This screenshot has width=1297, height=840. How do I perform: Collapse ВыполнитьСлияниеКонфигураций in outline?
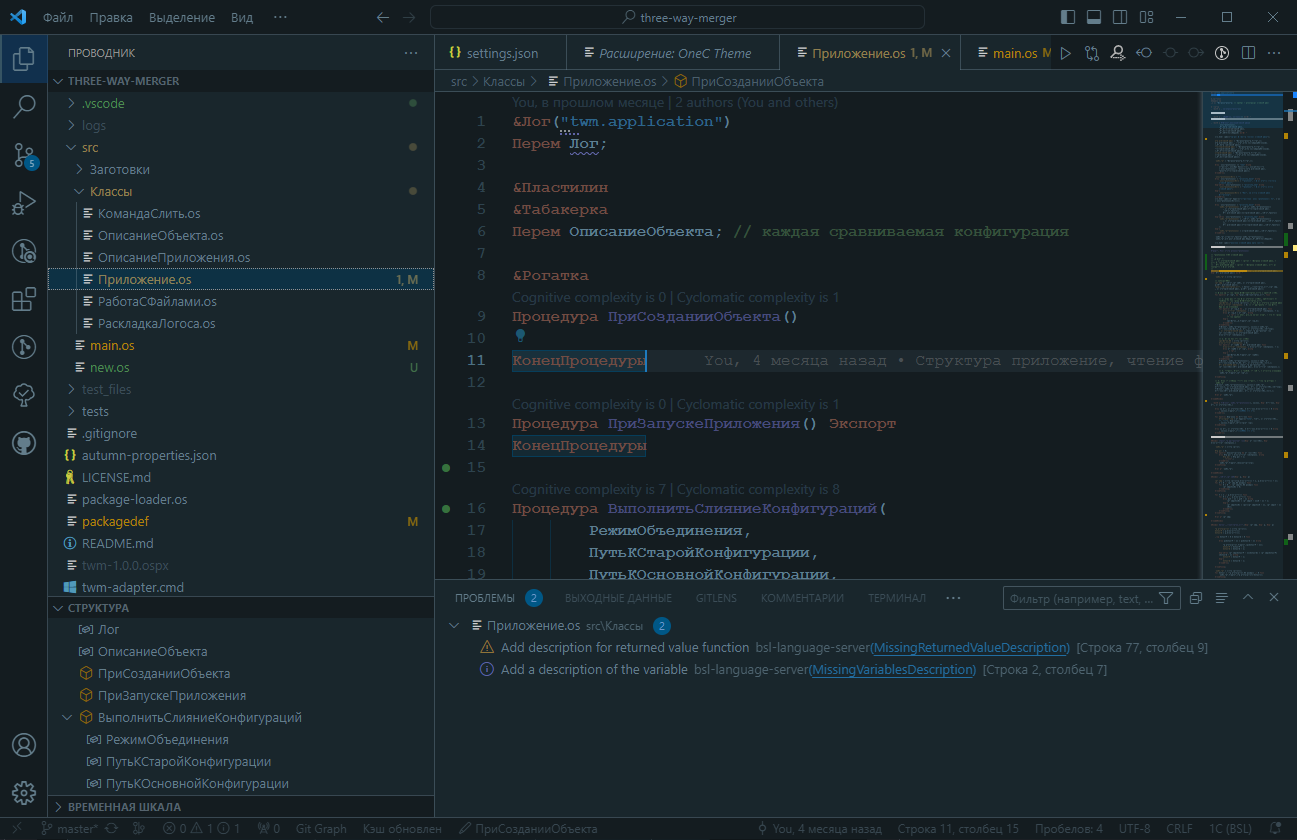[68, 717]
